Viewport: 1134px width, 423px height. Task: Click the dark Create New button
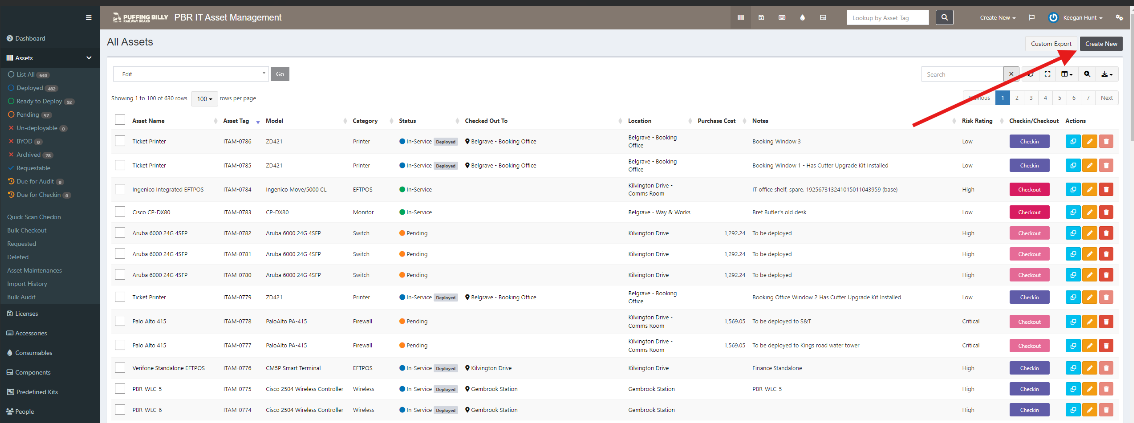1101,44
